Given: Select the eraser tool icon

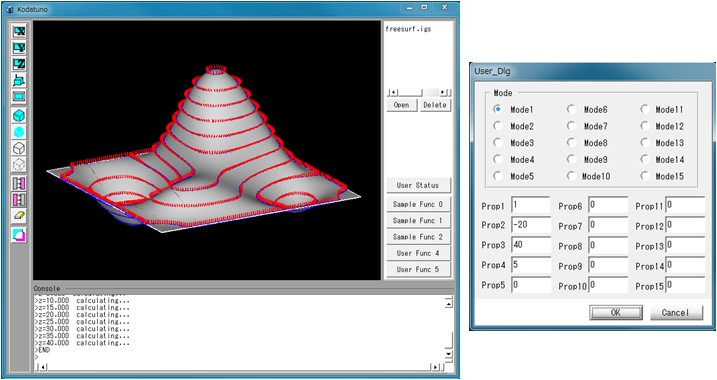Looking at the screenshot, I should tap(19, 216).
